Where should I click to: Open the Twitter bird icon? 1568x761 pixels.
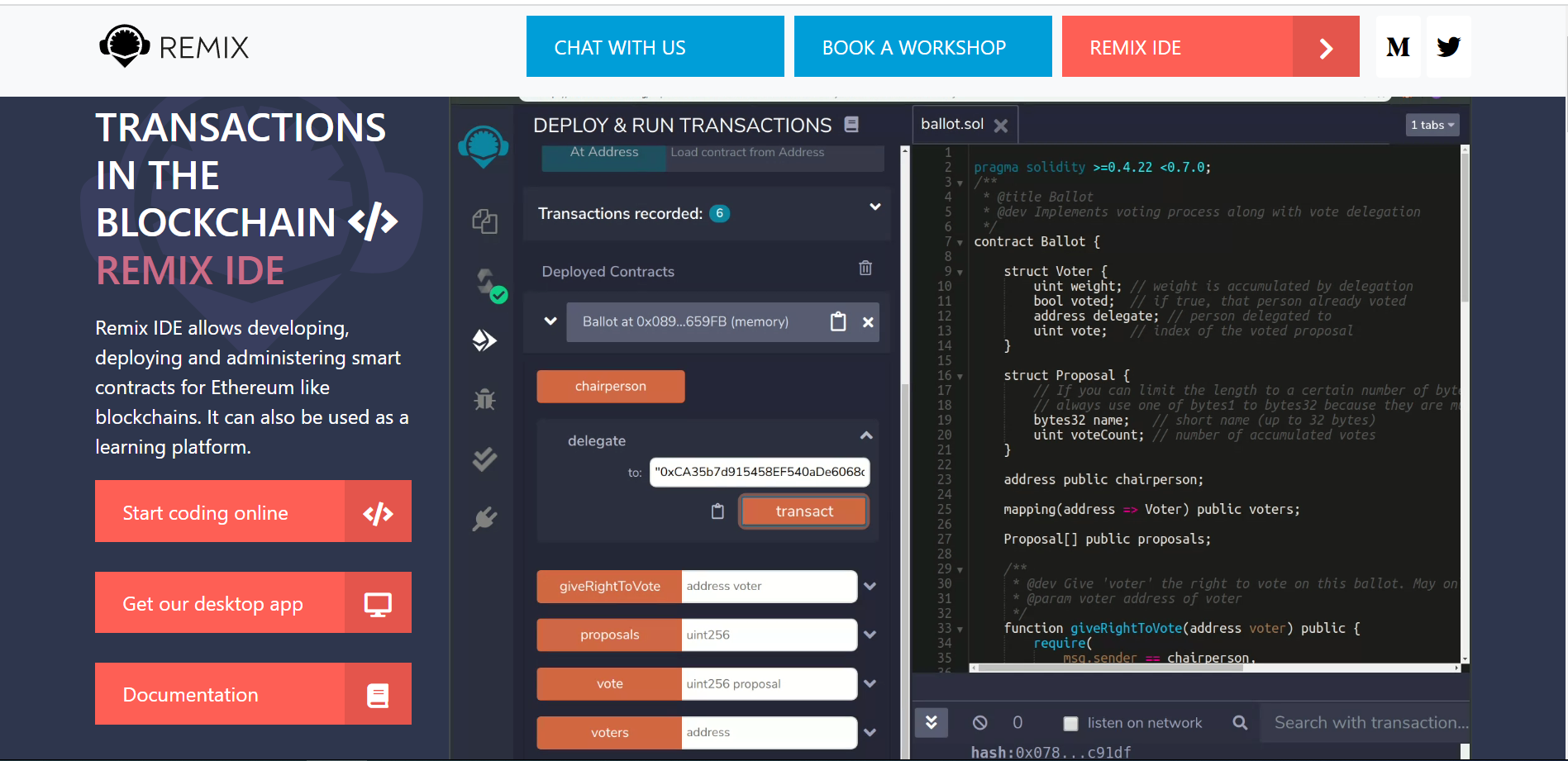click(x=1448, y=47)
